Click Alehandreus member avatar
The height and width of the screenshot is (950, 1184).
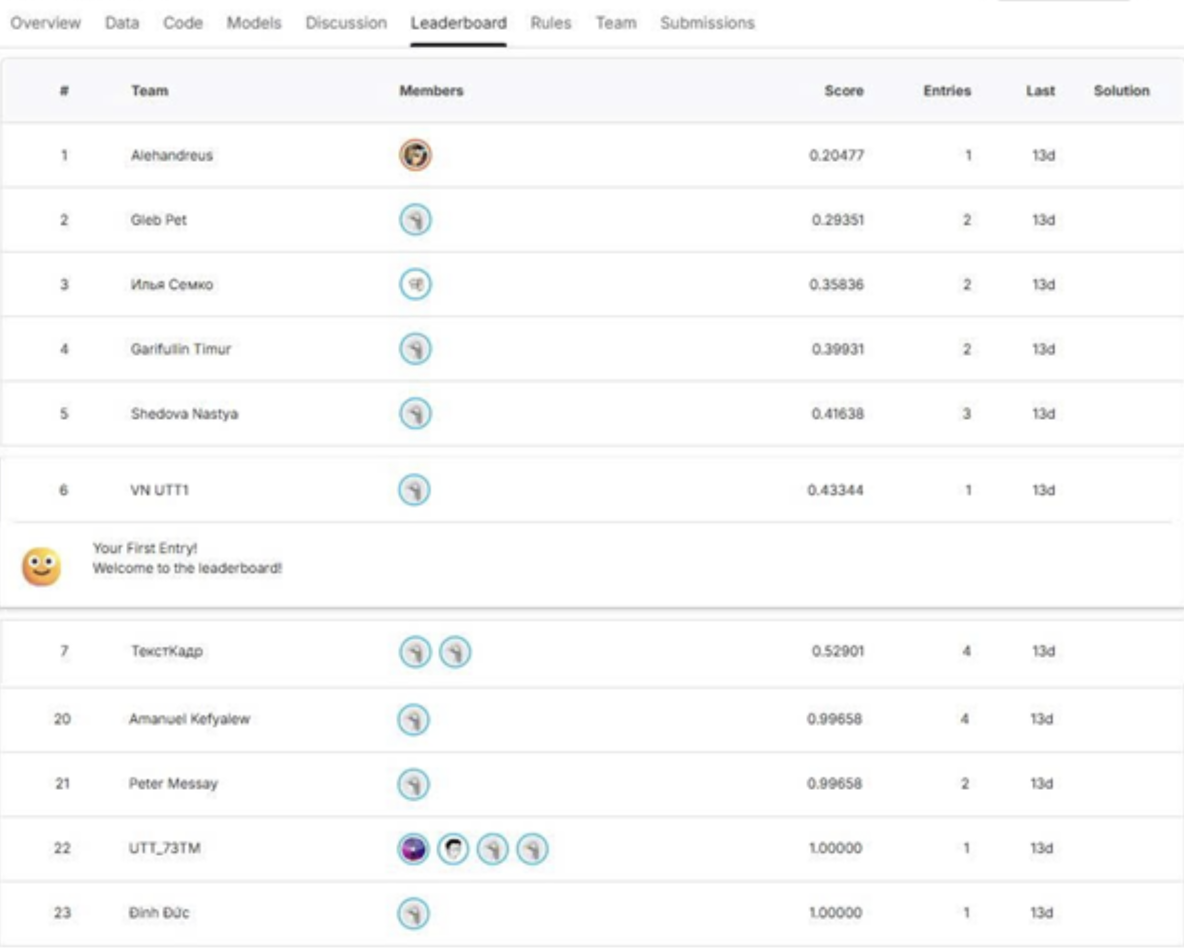415,155
